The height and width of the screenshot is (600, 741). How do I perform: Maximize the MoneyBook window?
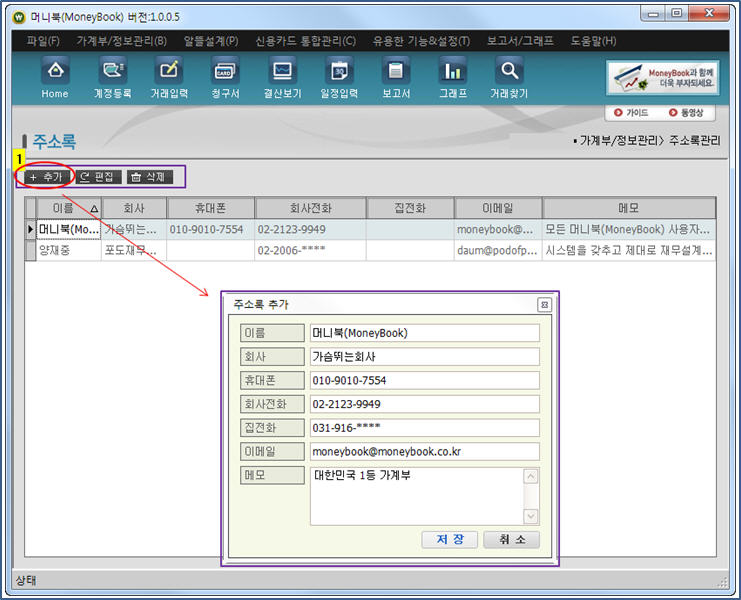coord(677,14)
